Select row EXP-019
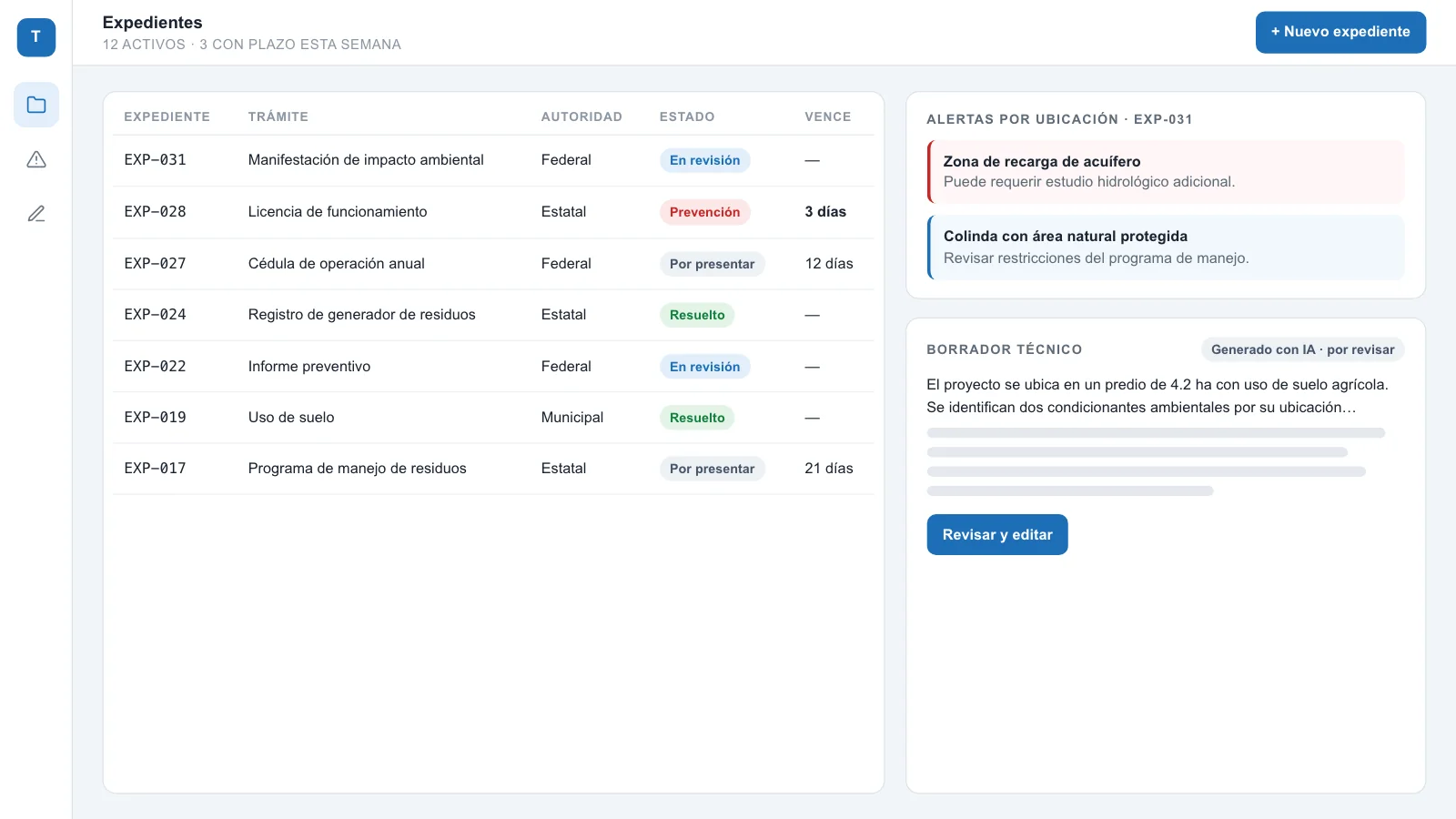 tap(493, 418)
